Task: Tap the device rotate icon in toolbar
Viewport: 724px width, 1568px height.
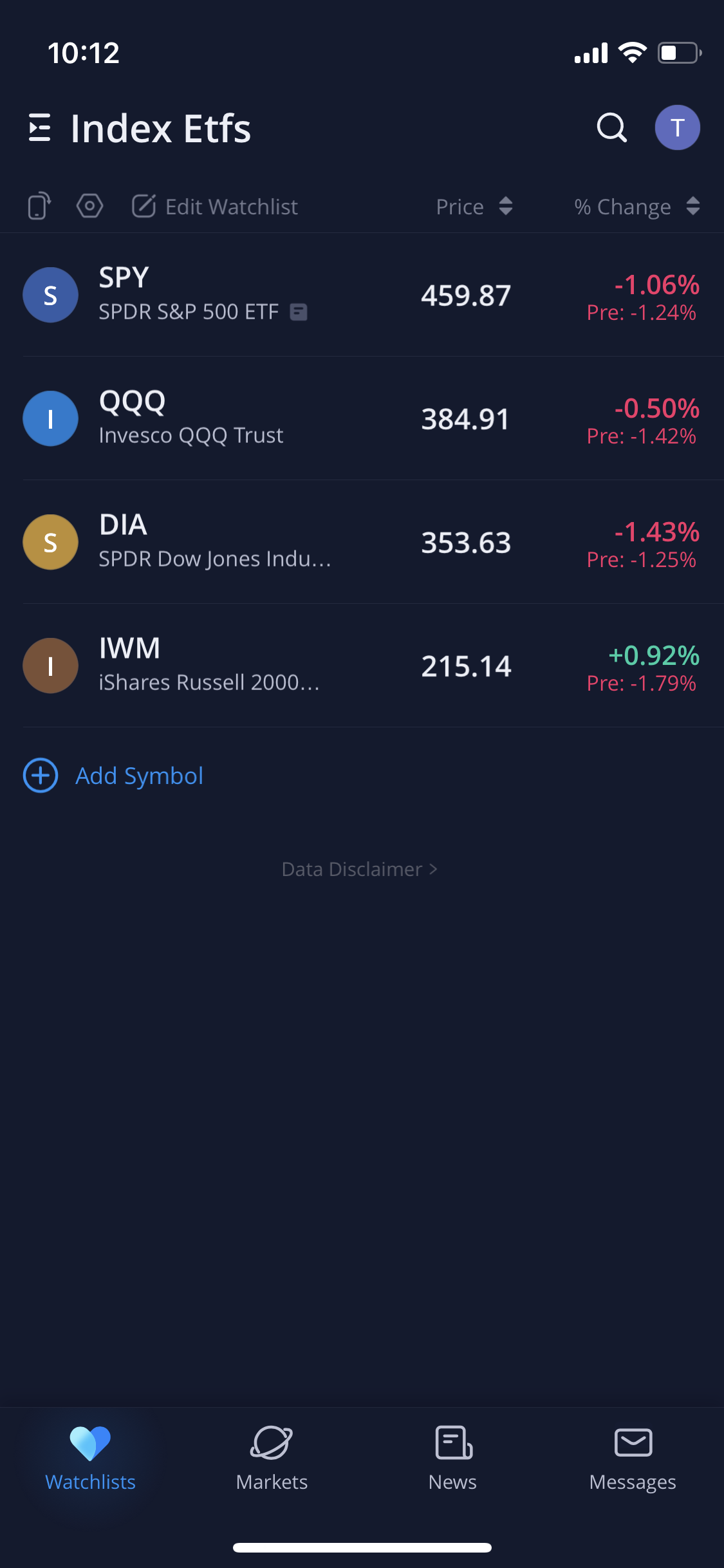Action: coord(39,207)
